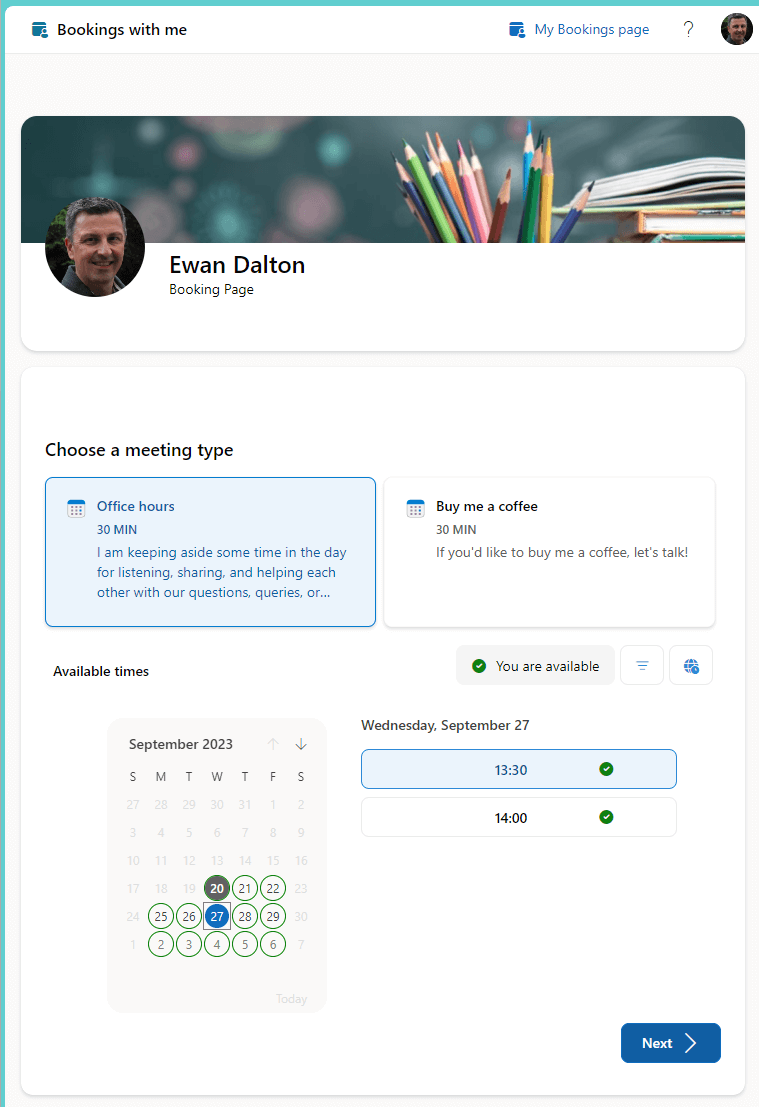This screenshot has width=759, height=1107.
Task: Open the time zone globe icon
Action: (691, 665)
